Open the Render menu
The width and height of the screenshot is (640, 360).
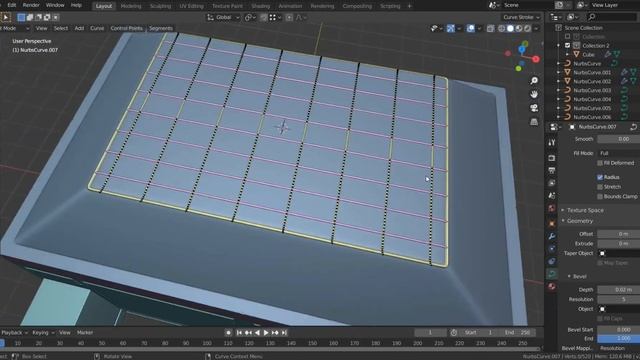(31, 5)
